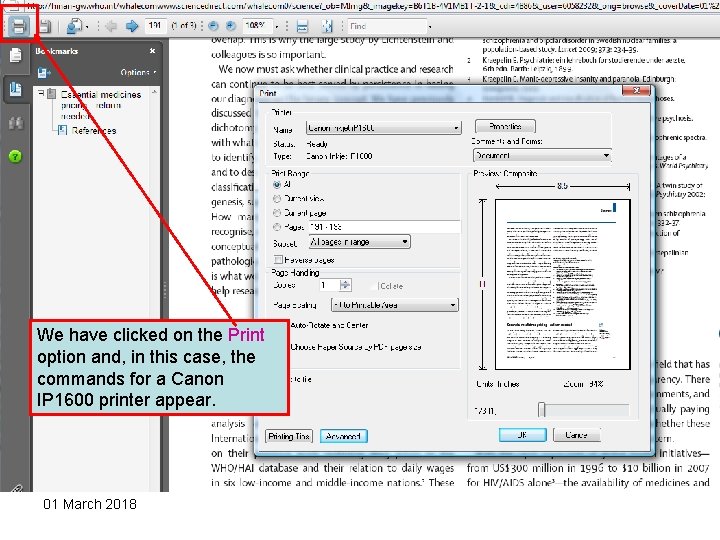720x540 pixels.
Task: Click the preview page slider handle
Action: (x=542, y=410)
